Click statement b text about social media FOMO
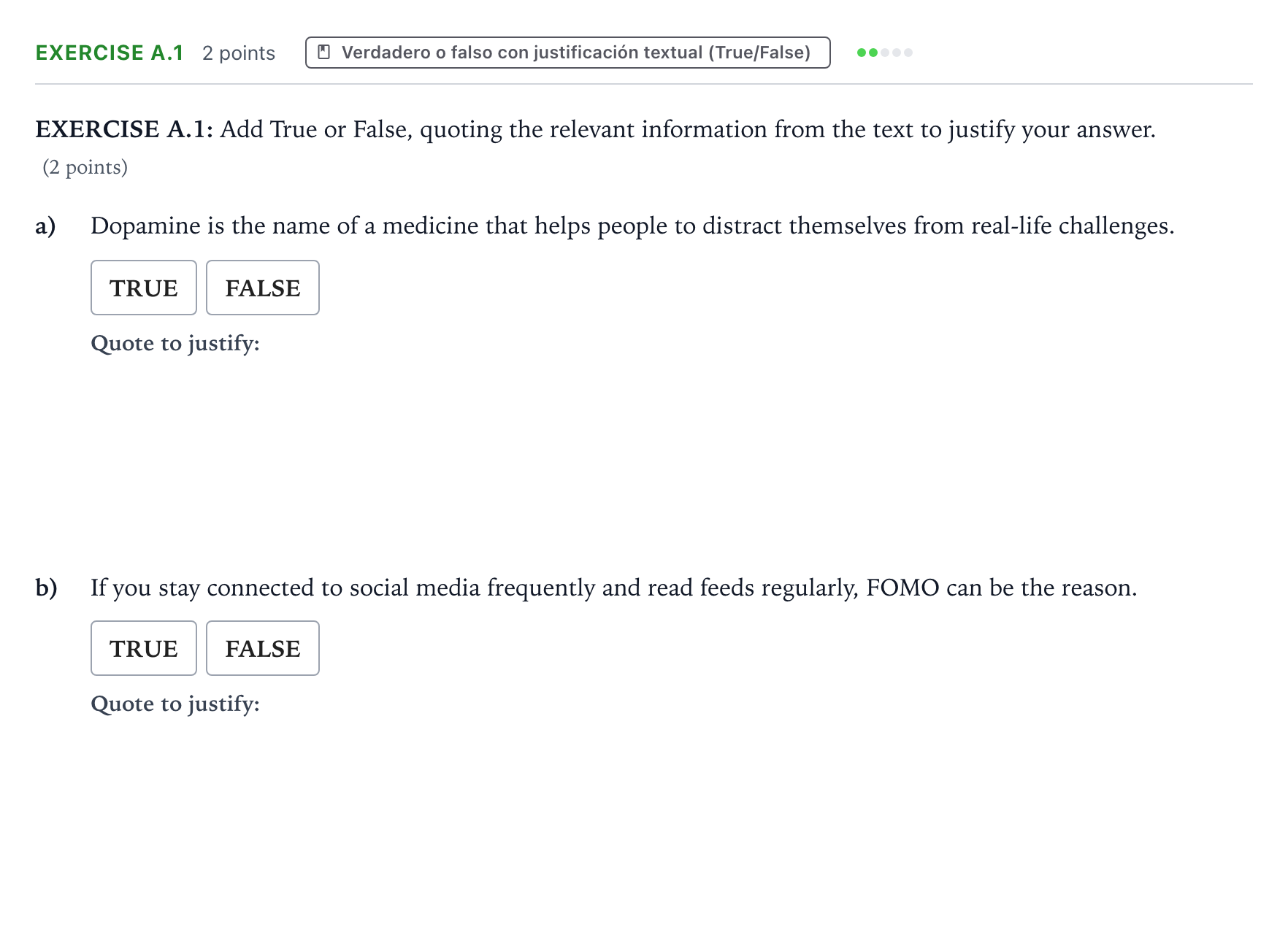This screenshot has width=1288, height=943. pyautogui.click(x=614, y=588)
